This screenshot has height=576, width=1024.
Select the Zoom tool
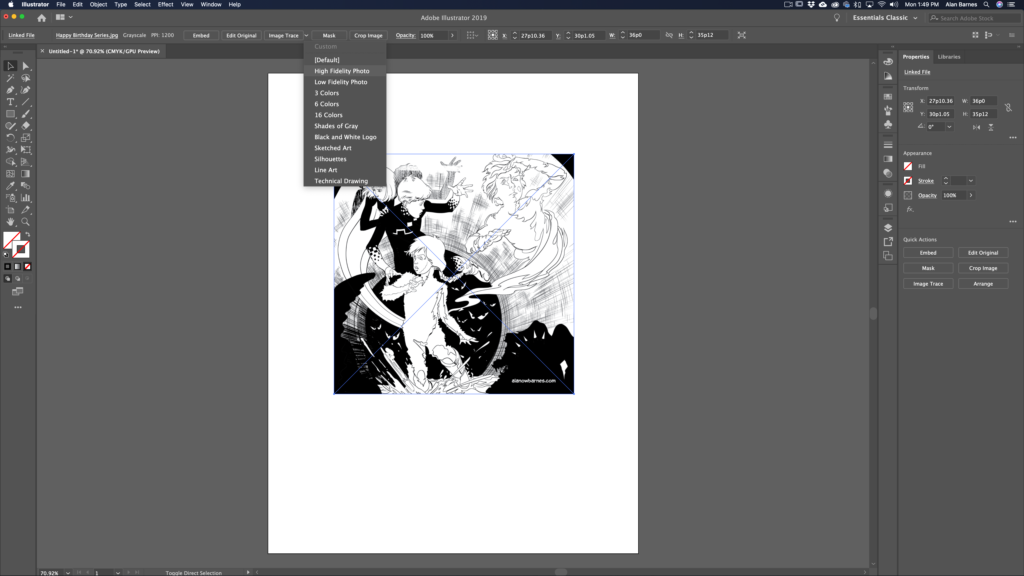tap(25, 221)
